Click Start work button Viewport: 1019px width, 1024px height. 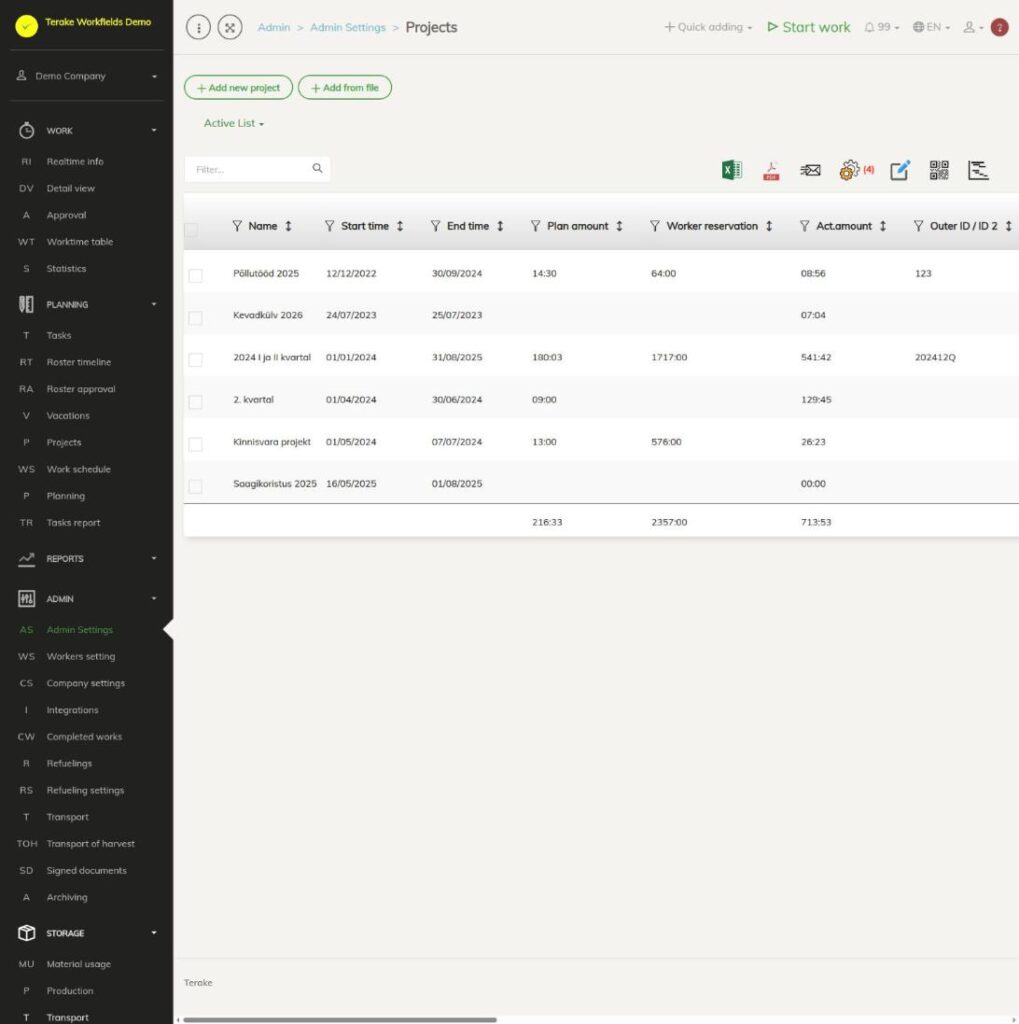(809, 27)
